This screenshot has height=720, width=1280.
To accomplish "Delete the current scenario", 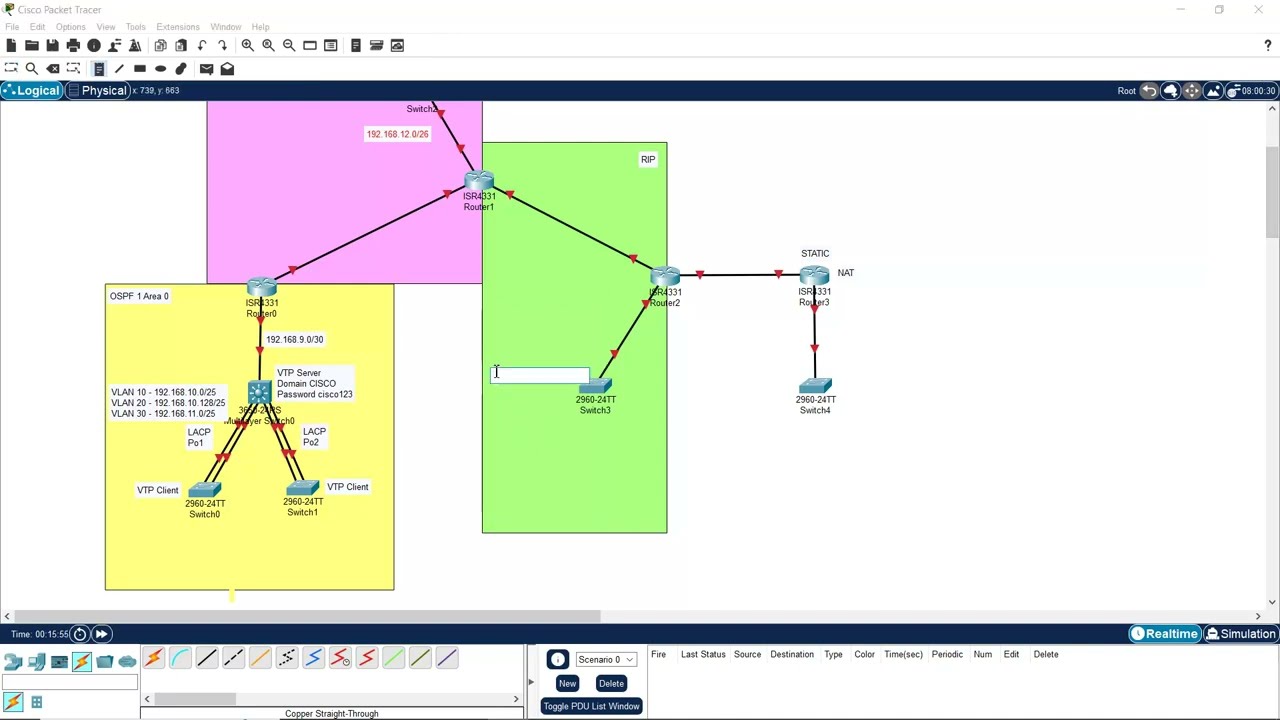I will tap(611, 683).
